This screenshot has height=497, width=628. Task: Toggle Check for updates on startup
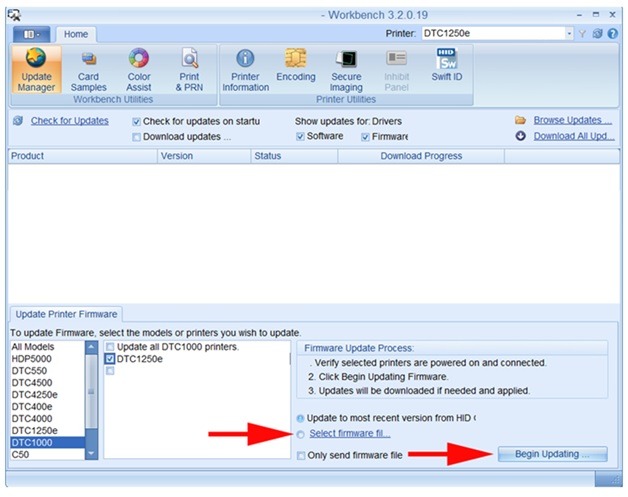coord(137,121)
